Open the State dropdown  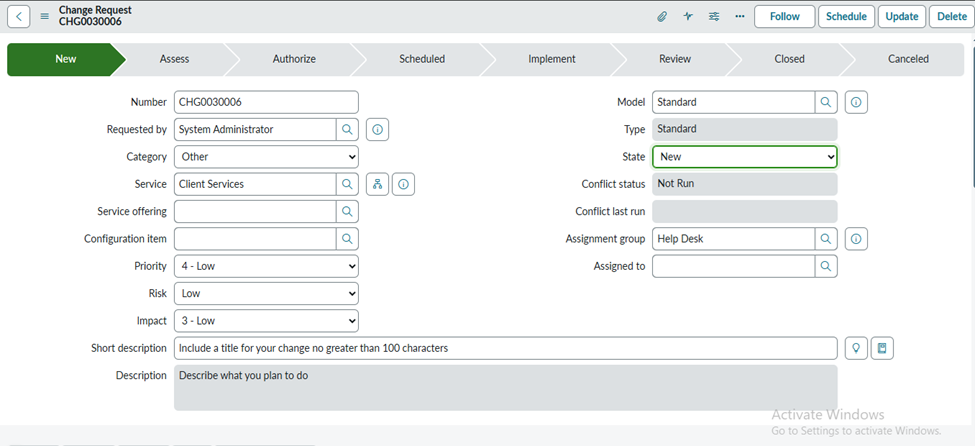(x=745, y=157)
